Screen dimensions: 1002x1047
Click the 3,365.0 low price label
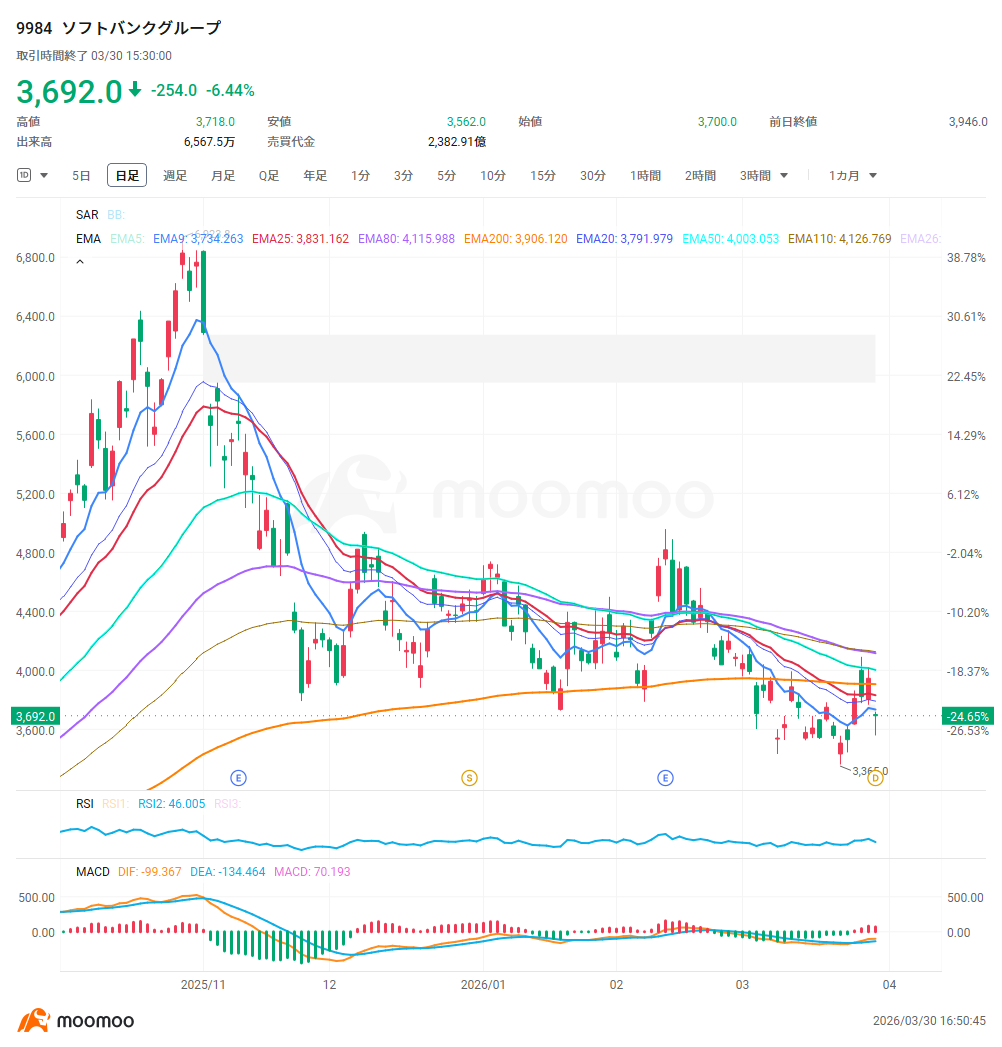point(870,771)
